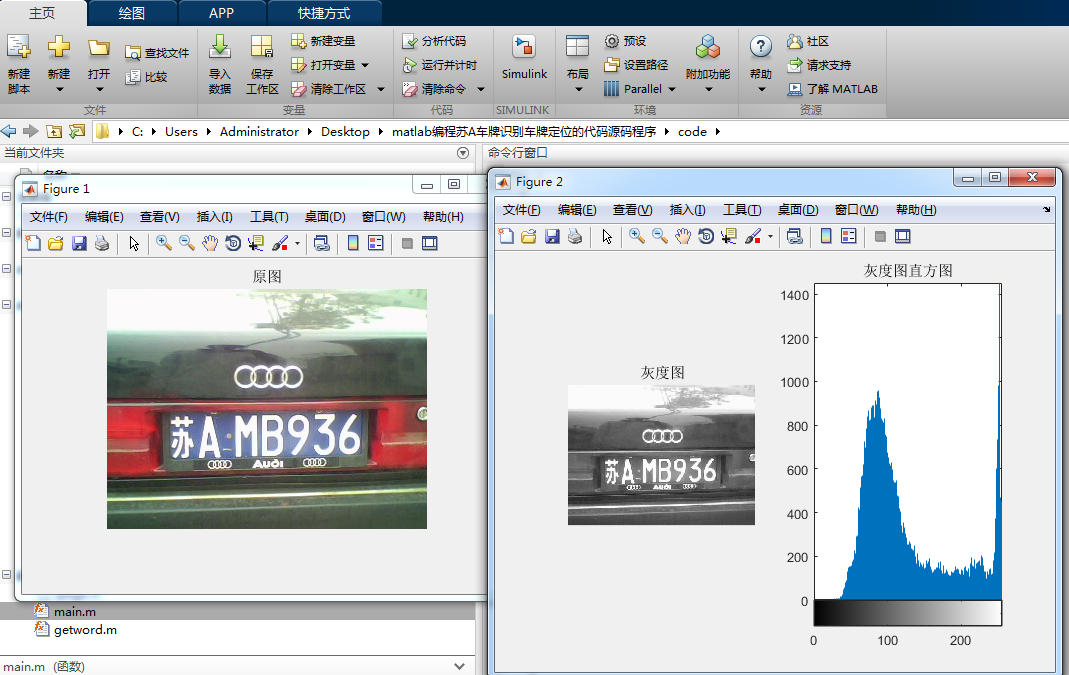Open the 布局 layout menu

click(577, 64)
